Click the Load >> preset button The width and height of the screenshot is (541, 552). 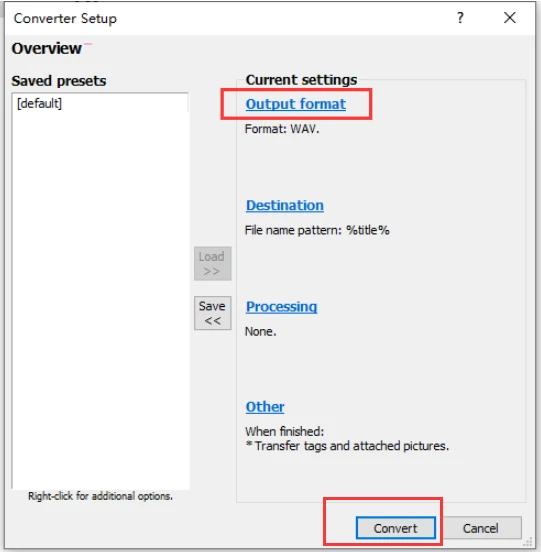212,263
